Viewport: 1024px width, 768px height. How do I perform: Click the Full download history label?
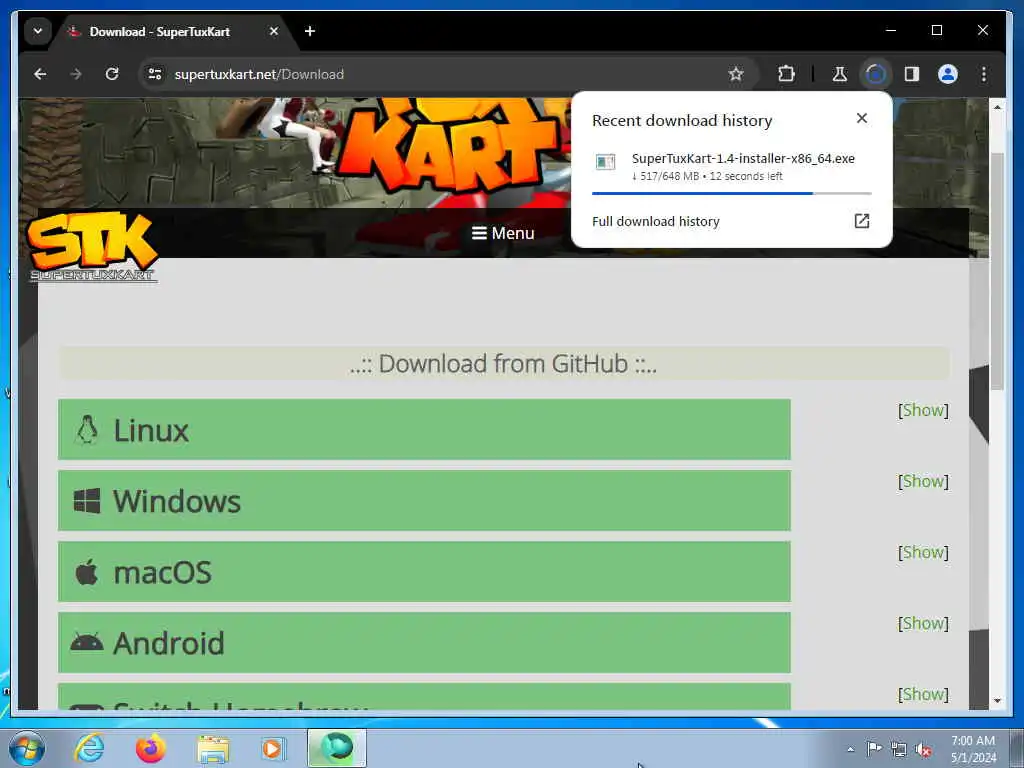656,221
